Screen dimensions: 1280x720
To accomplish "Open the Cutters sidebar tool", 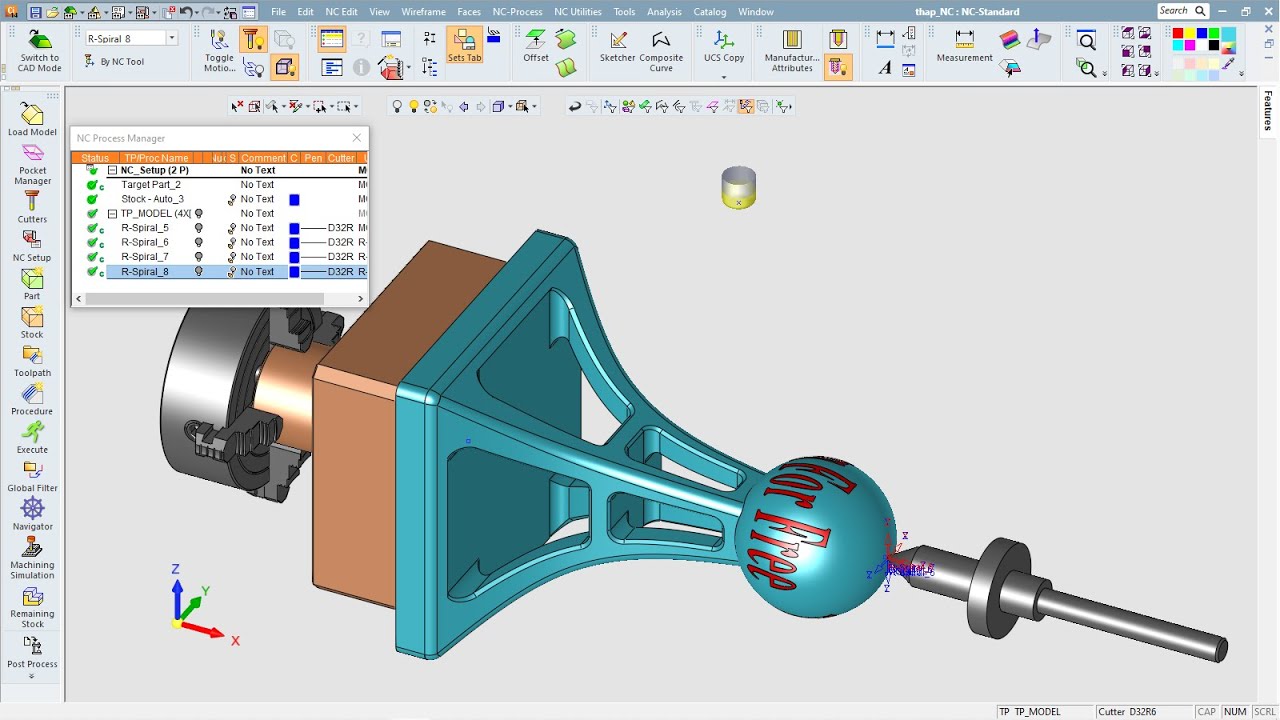I will coord(32,207).
